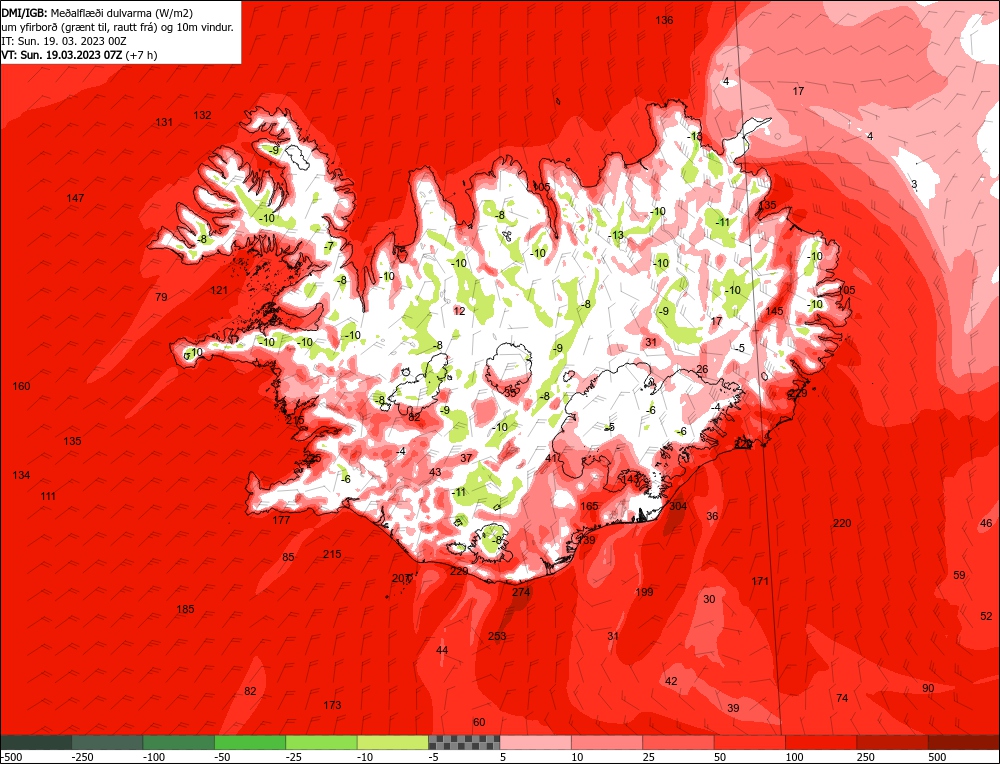The image size is (1000, 764).
Task: Click the dark red swatch between 250 and 500
Action: (x=893, y=742)
